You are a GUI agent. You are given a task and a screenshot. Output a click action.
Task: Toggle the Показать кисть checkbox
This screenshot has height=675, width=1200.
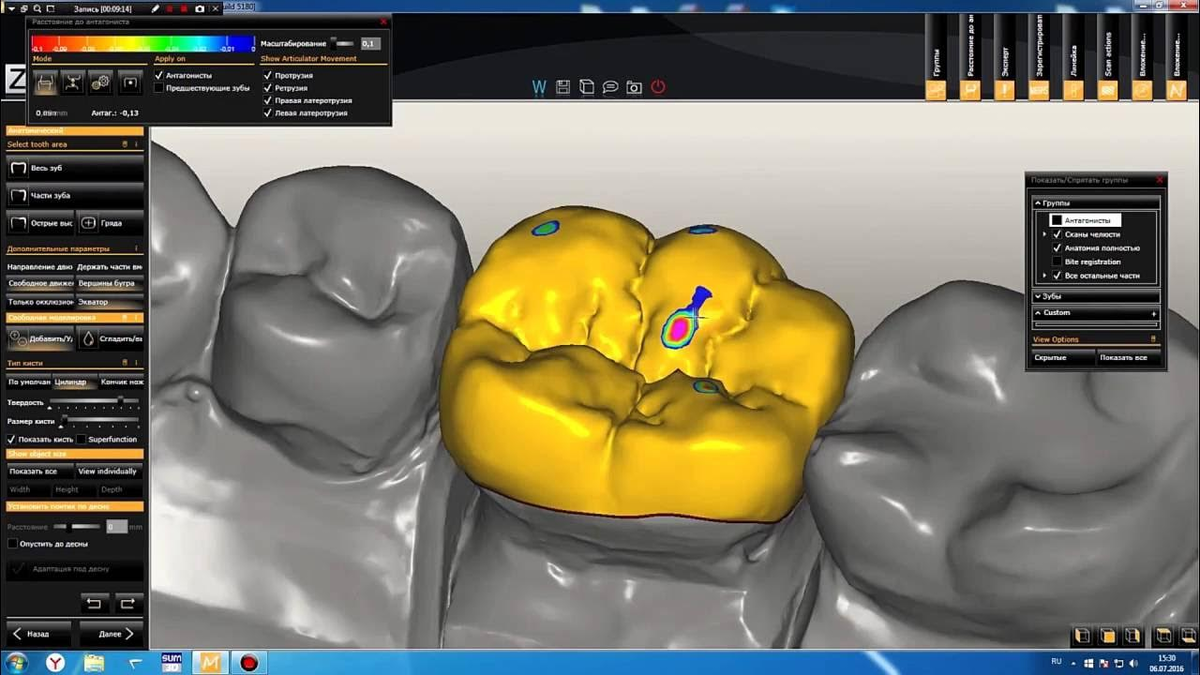click(12, 439)
